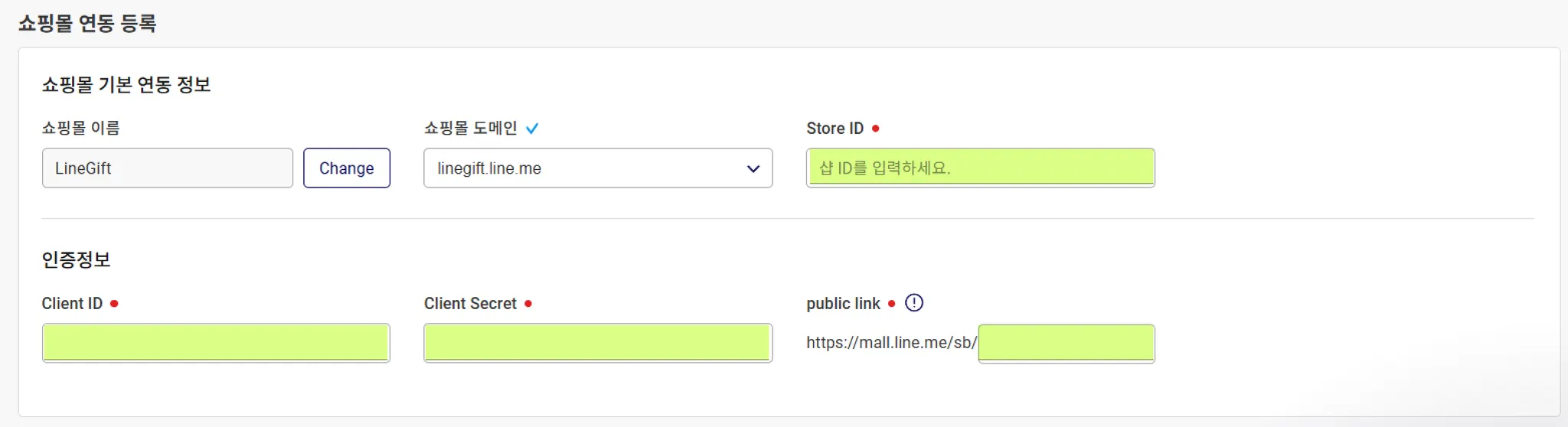Viewport: 1568px width, 427px height.
Task: Click the red required dot beside Store ID
Action: click(x=876, y=129)
